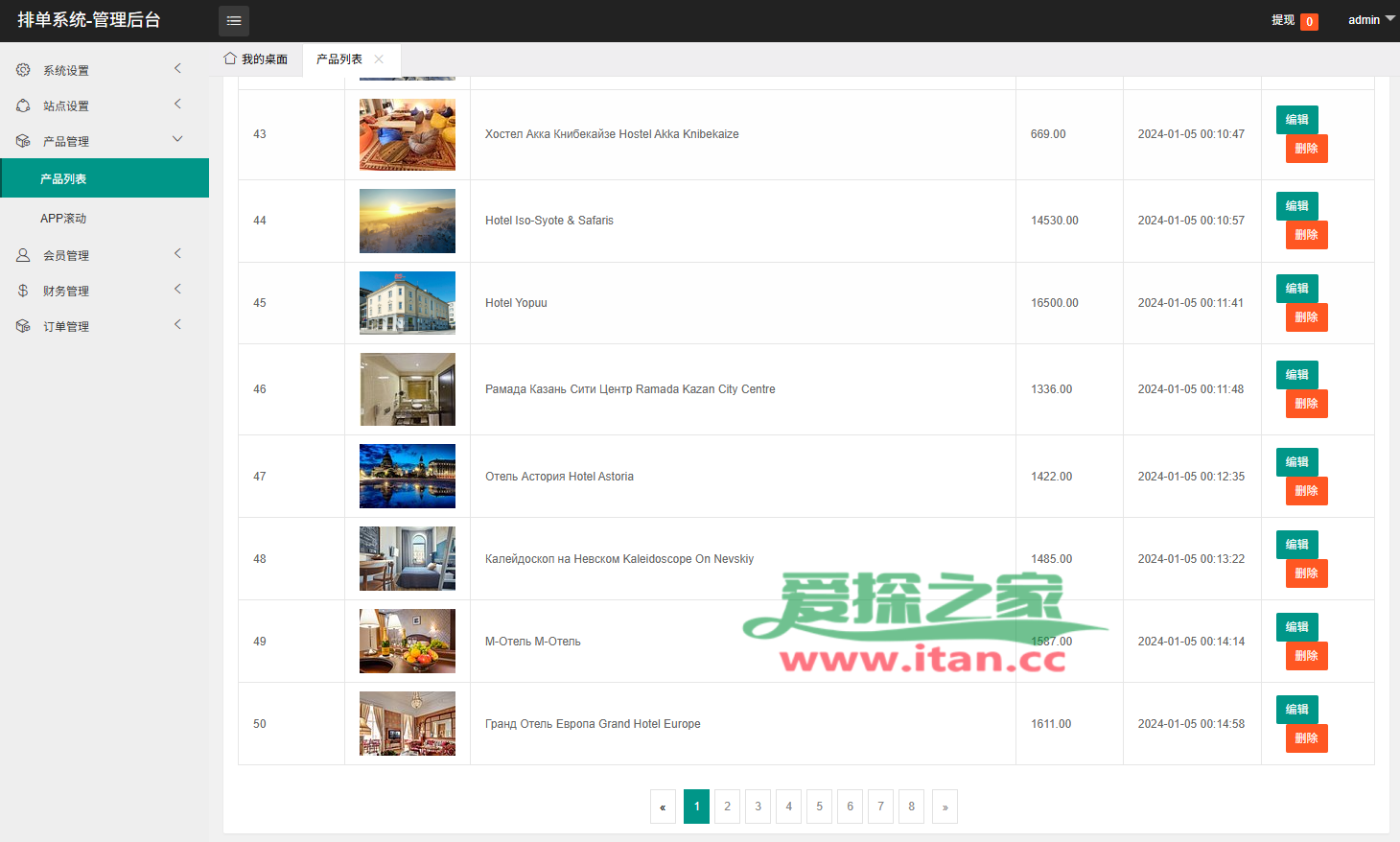This screenshot has height=842, width=1400.
Task: Click the finance management dollar icon
Action: coord(23,291)
